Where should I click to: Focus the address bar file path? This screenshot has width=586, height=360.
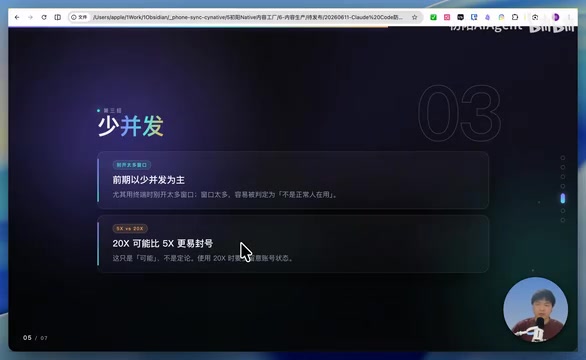tap(248, 17)
